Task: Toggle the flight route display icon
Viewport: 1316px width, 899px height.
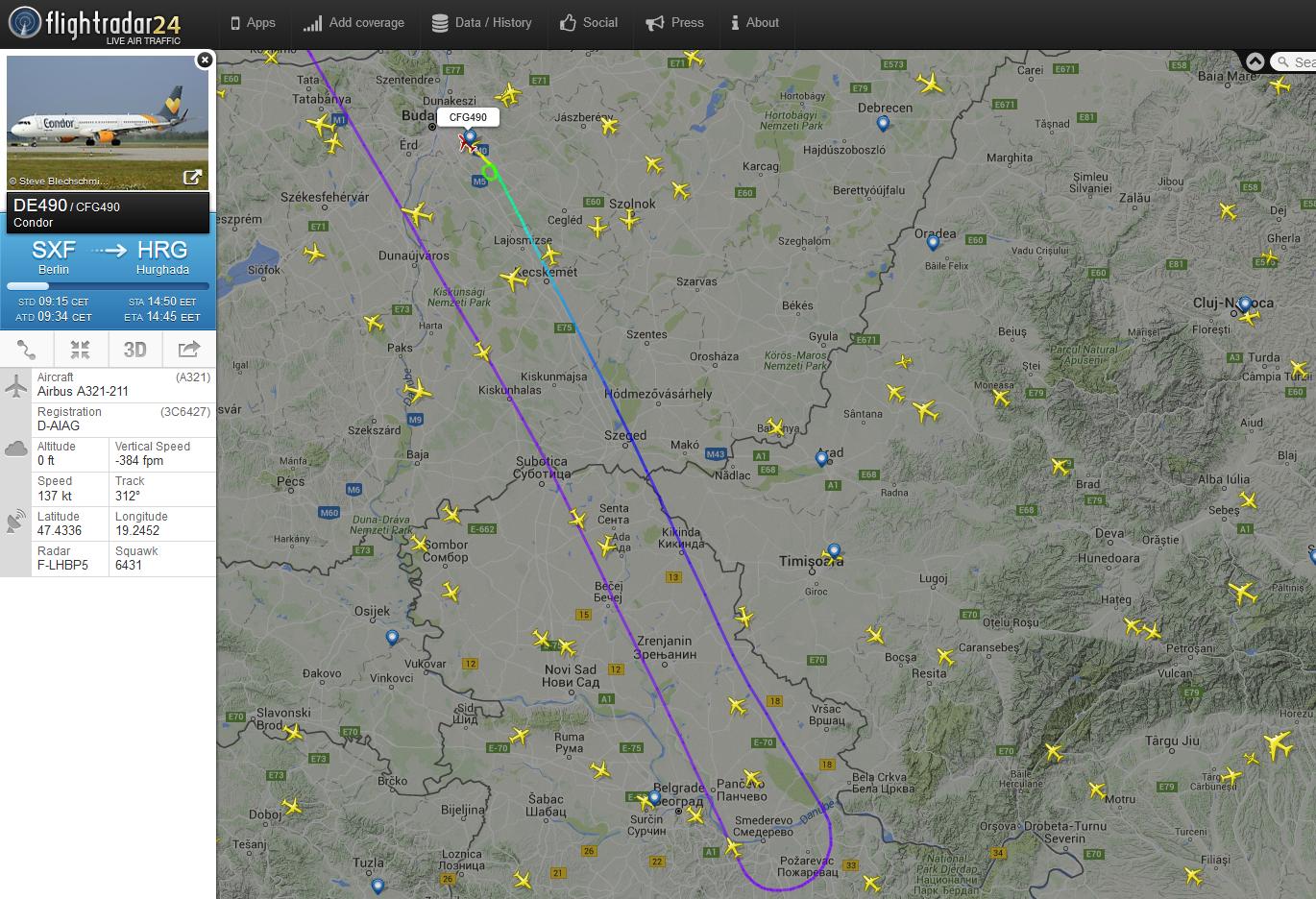Action: tap(27, 349)
